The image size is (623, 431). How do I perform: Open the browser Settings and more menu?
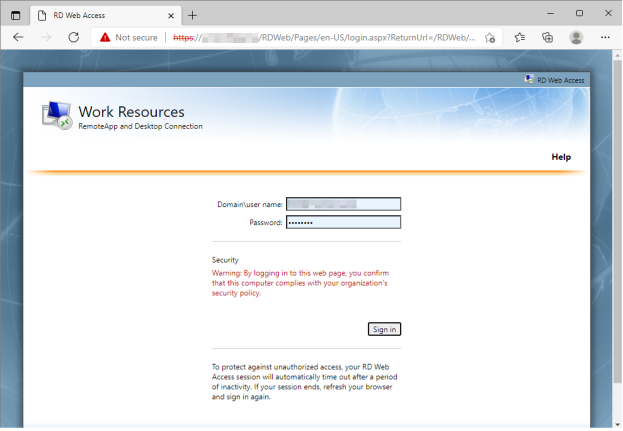pyautogui.click(x=605, y=37)
